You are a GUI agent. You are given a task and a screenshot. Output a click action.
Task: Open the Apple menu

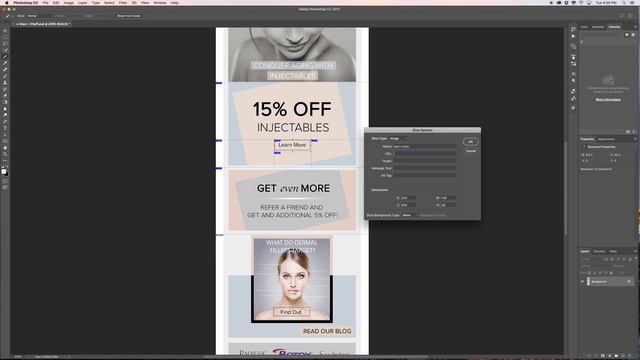click(x=6, y=3)
